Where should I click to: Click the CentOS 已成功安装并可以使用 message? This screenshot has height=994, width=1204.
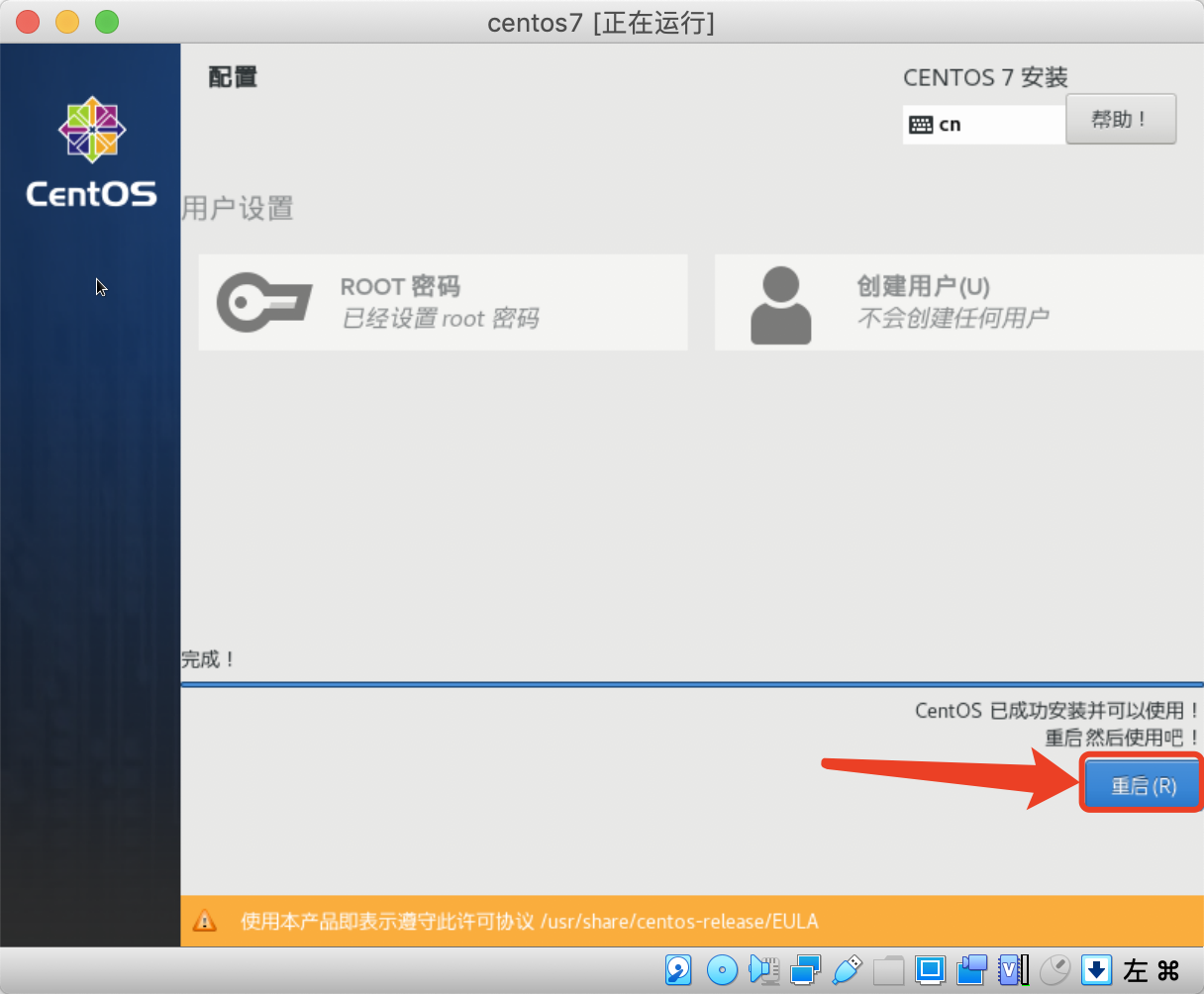click(x=1057, y=710)
